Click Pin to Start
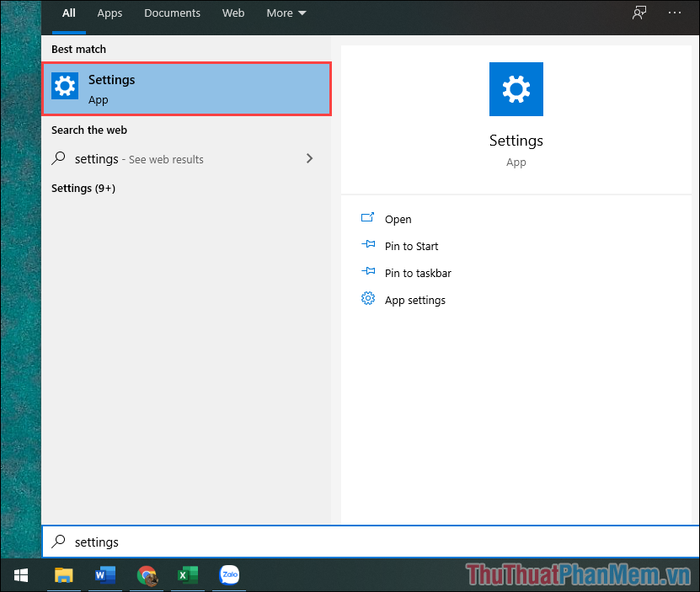 click(412, 246)
